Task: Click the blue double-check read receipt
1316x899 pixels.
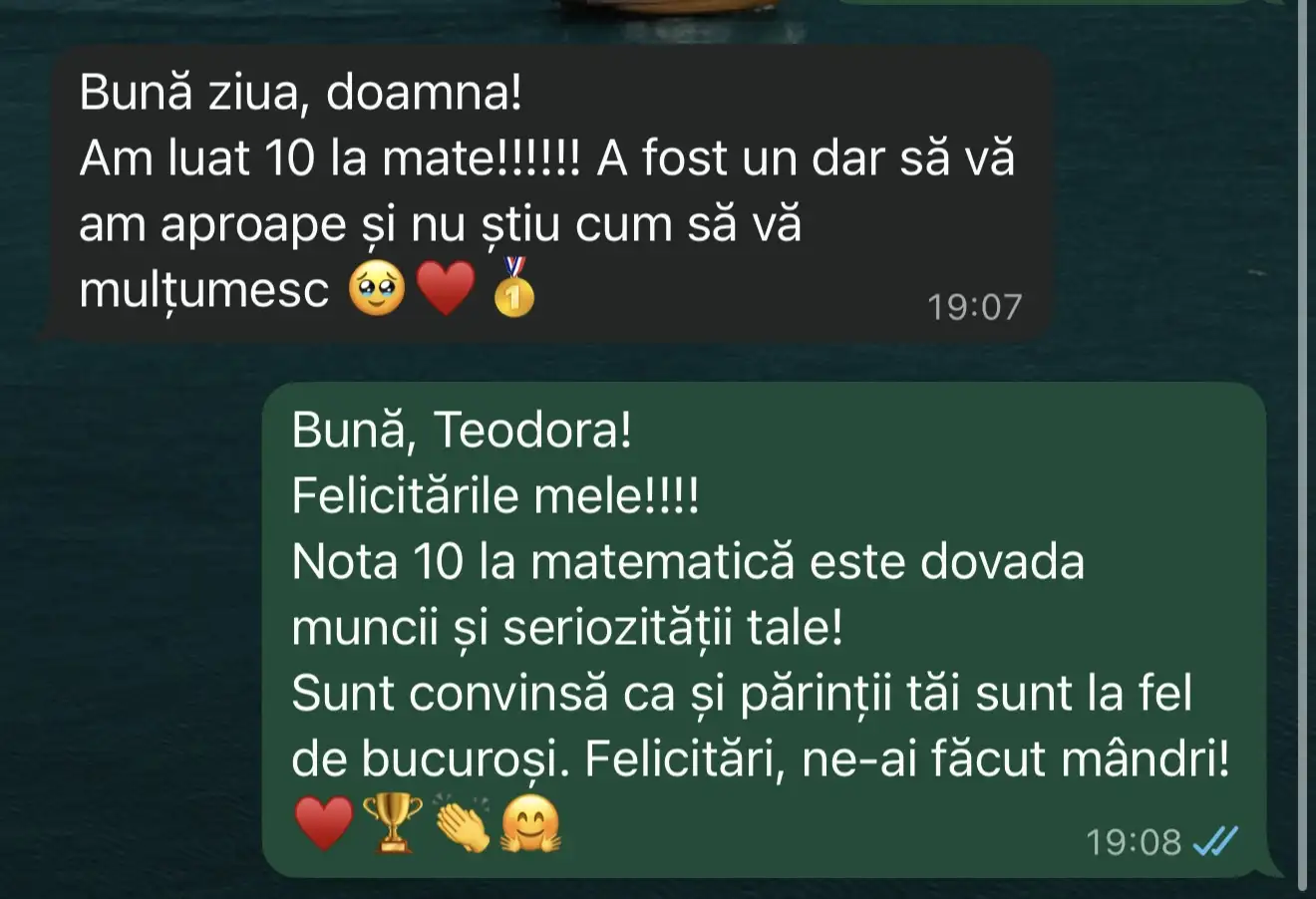Action: [1216, 842]
